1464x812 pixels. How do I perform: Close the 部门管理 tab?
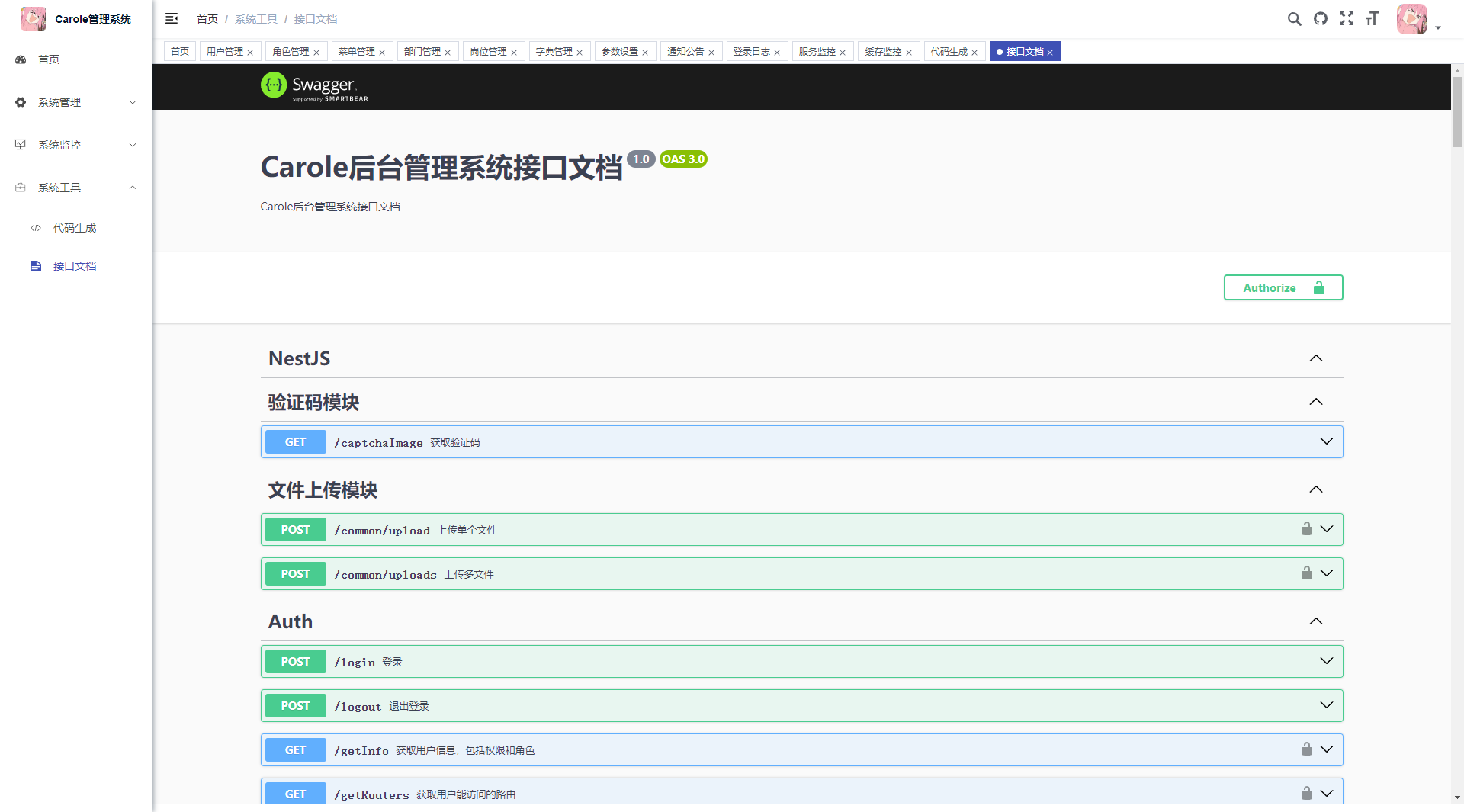pyautogui.click(x=448, y=53)
